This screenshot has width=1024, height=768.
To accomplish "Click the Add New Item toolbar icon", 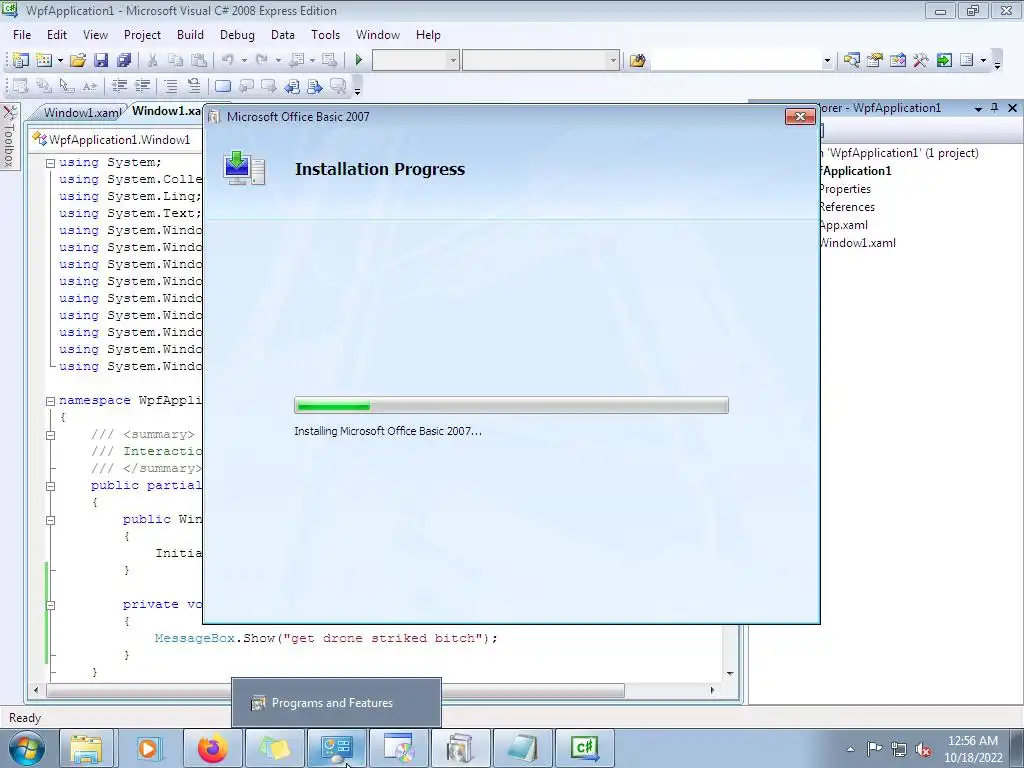I will point(44,60).
